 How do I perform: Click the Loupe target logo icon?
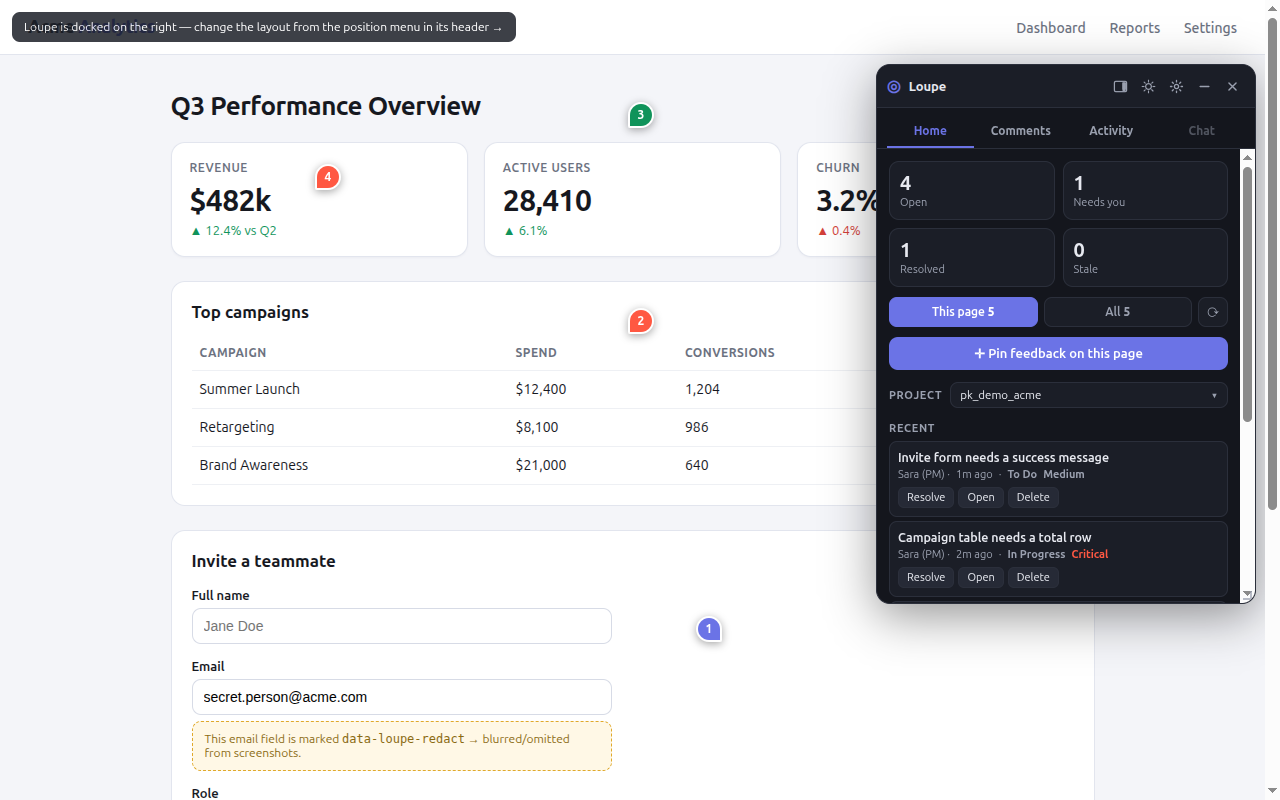(x=893, y=87)
